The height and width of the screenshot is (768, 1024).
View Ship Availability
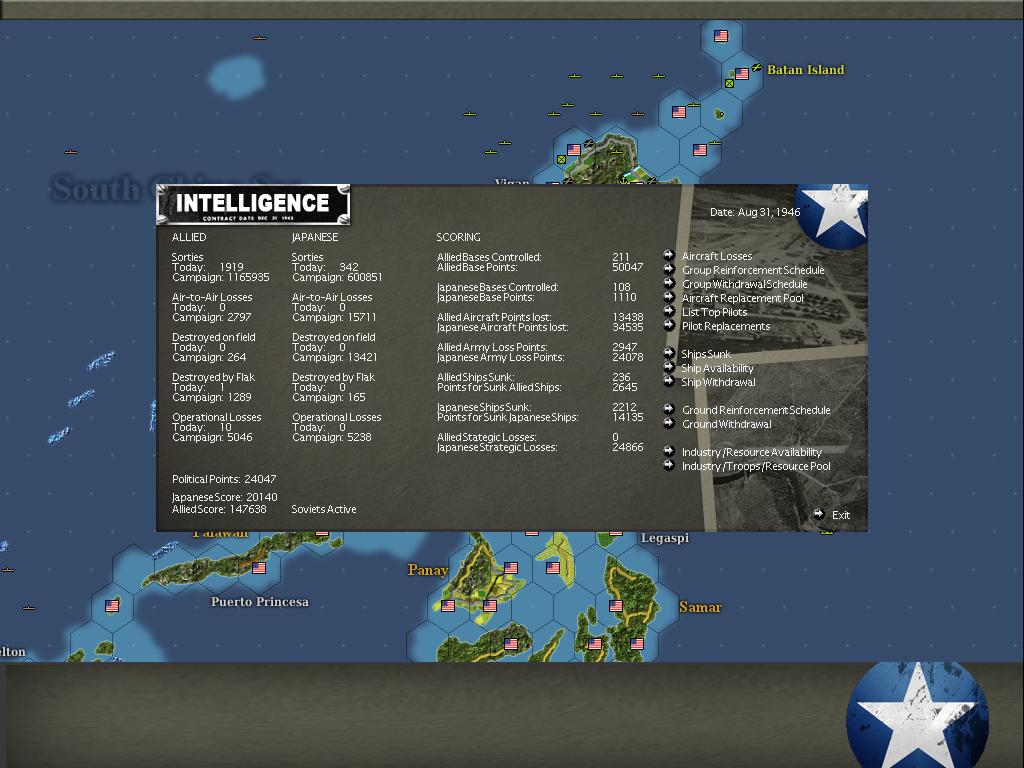pyautogui.click(x=718, y=368)
